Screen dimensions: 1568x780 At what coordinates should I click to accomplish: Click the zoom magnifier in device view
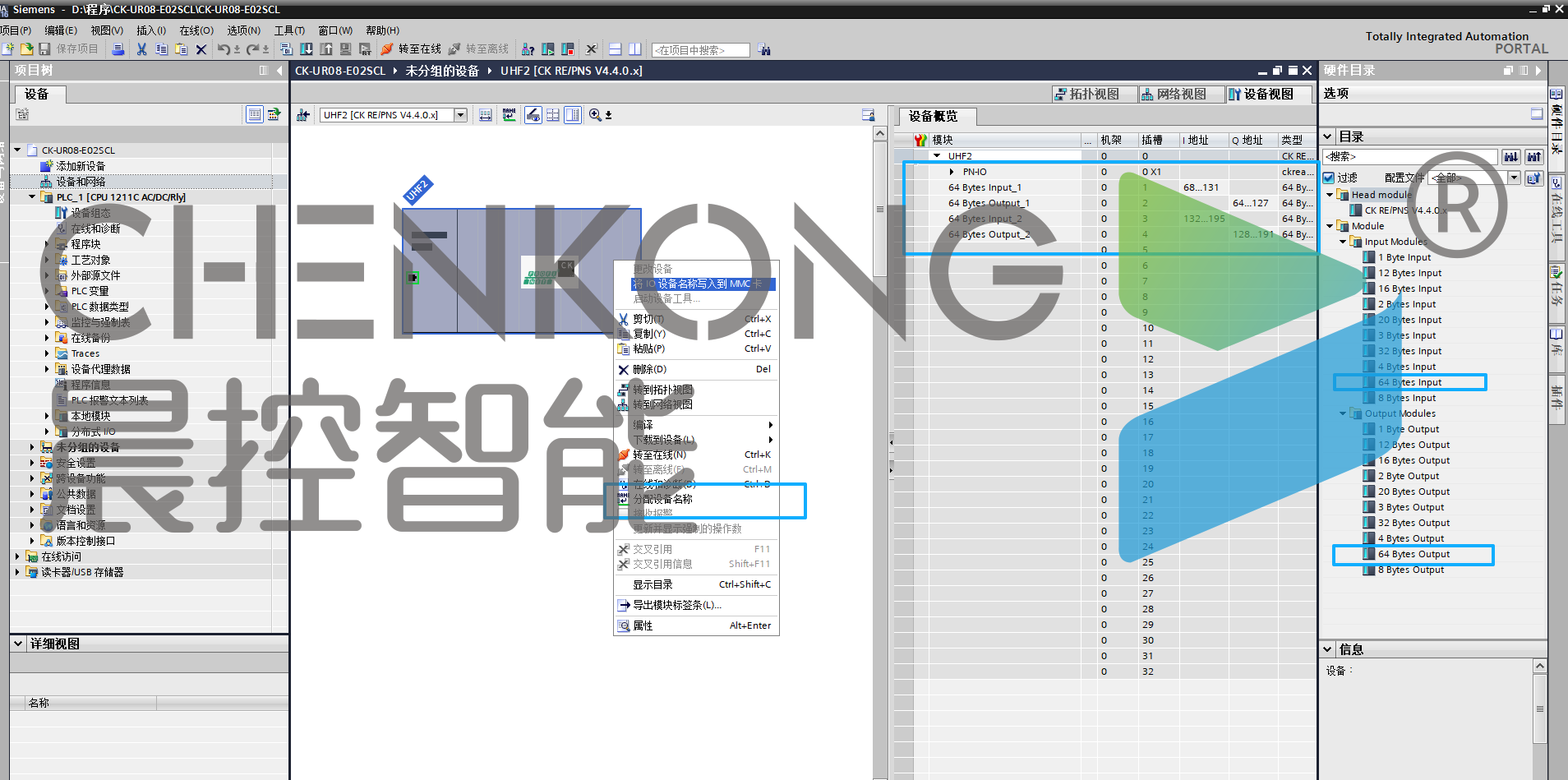(x=595, y=115)
